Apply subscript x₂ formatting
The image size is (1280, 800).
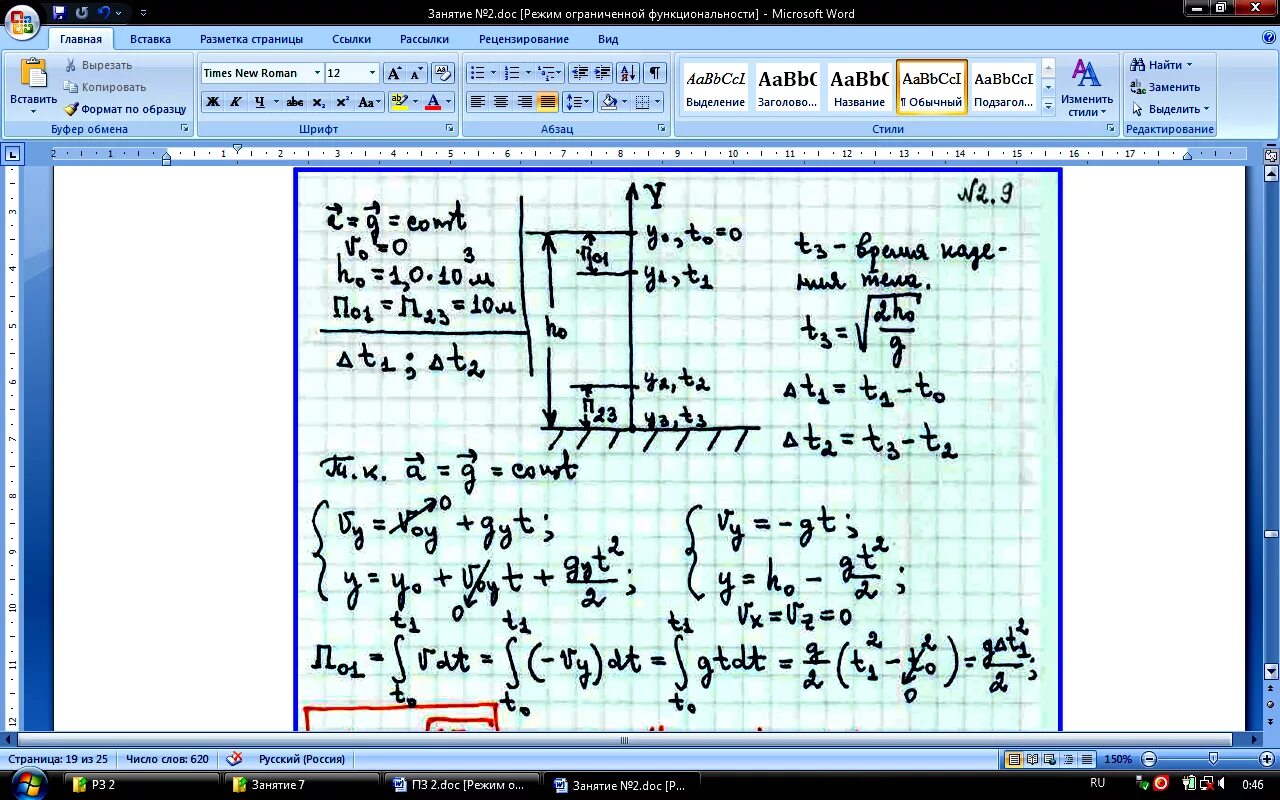[x=318, y=102]
